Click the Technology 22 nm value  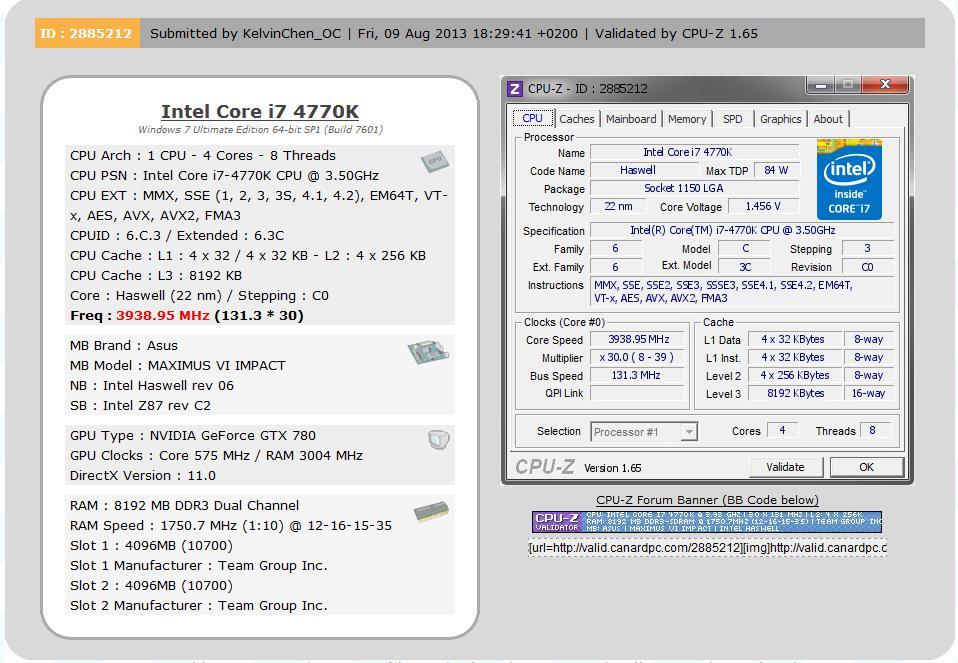(x=618, y=207)
